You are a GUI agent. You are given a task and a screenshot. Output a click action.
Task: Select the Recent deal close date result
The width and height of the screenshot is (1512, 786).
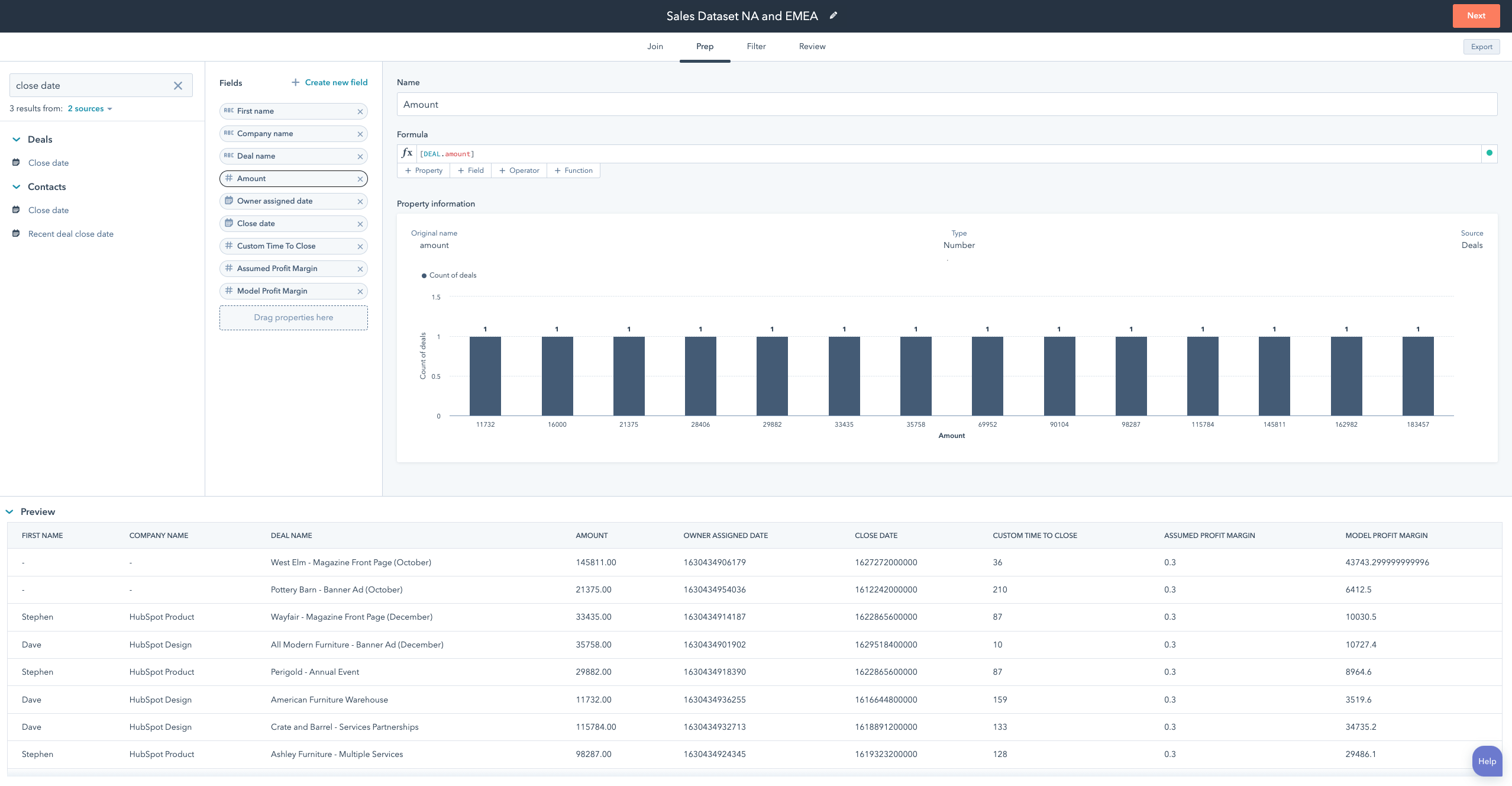71,233
